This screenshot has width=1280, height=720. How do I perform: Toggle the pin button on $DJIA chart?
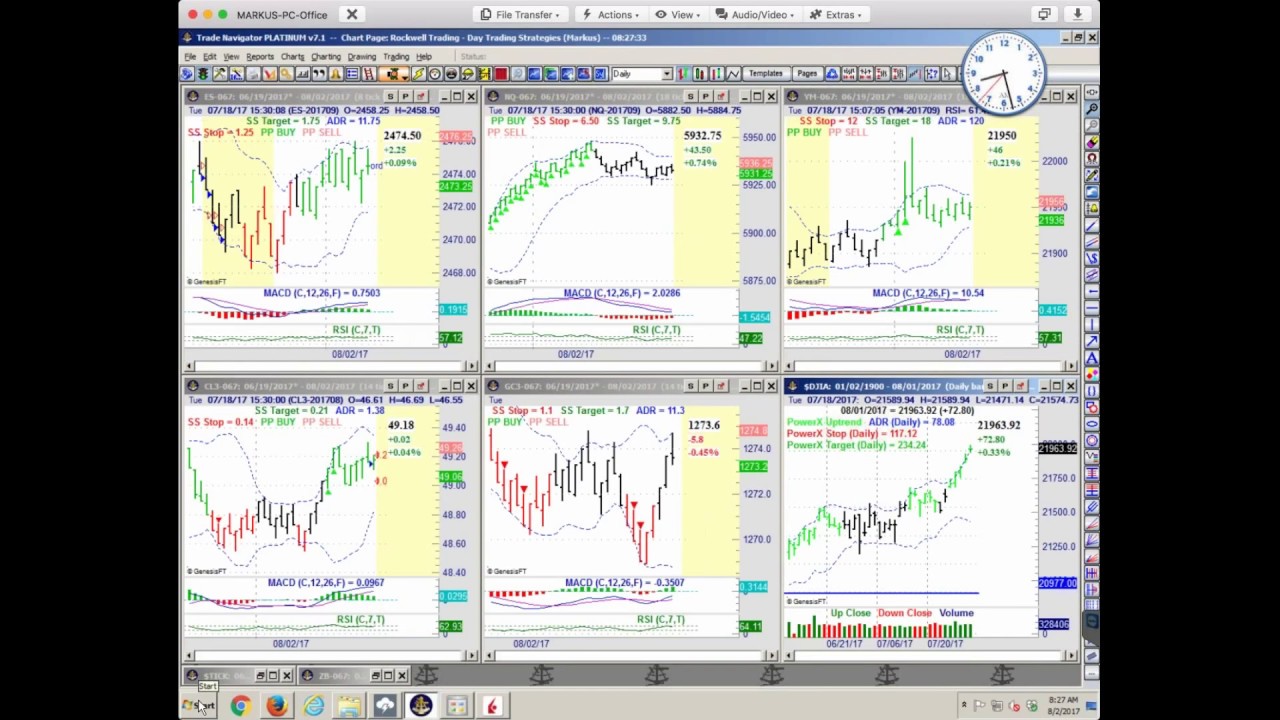(x=1020, y=386)
